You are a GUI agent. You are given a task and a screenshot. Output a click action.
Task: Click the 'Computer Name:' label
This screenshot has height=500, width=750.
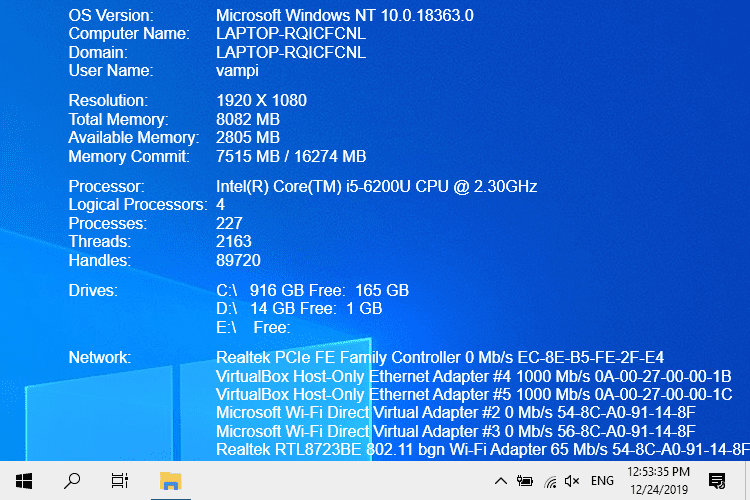coord(129,33)
